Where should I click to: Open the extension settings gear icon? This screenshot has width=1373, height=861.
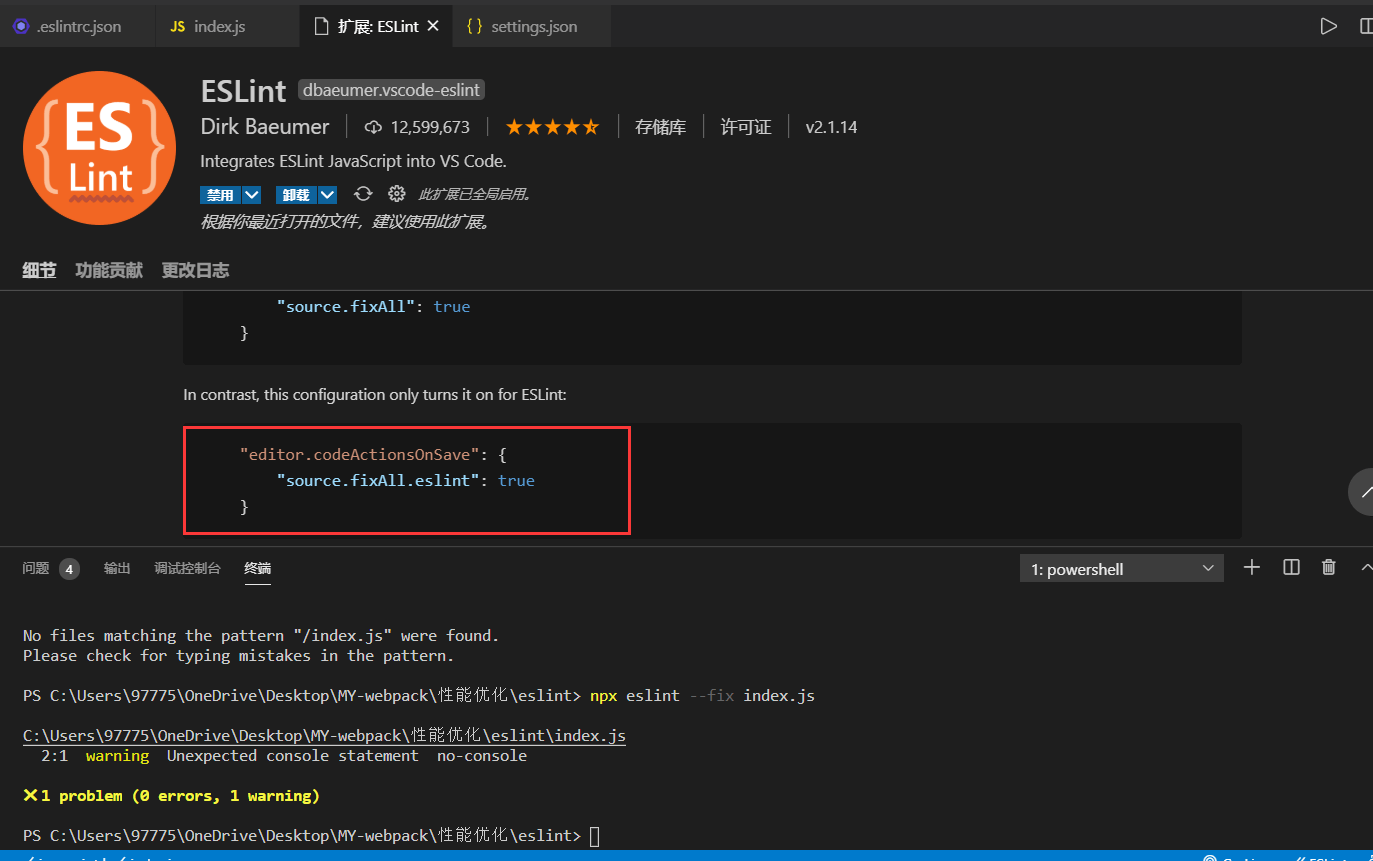coord(396,194)
